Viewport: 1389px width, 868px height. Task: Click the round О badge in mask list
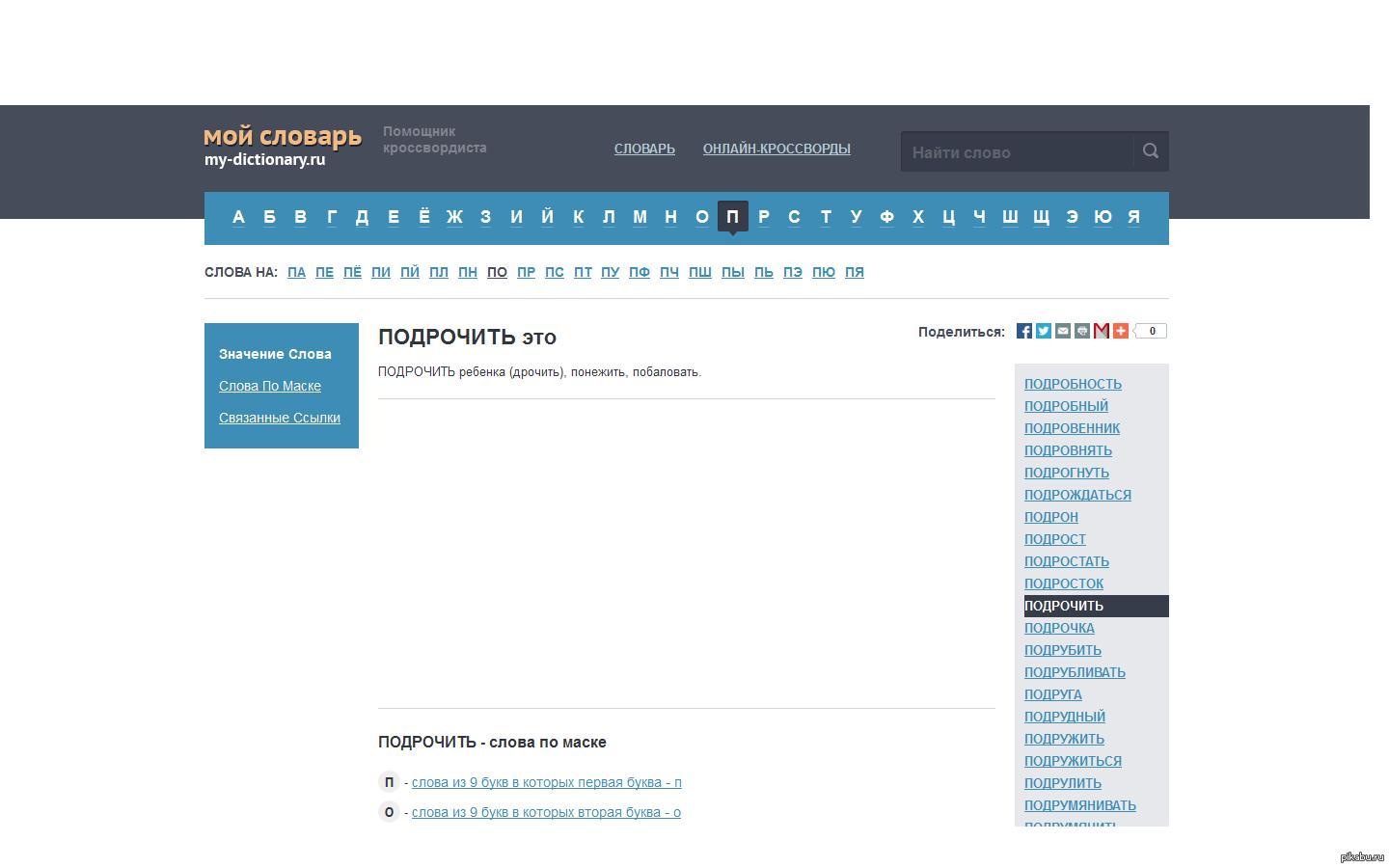coord(389,812)
